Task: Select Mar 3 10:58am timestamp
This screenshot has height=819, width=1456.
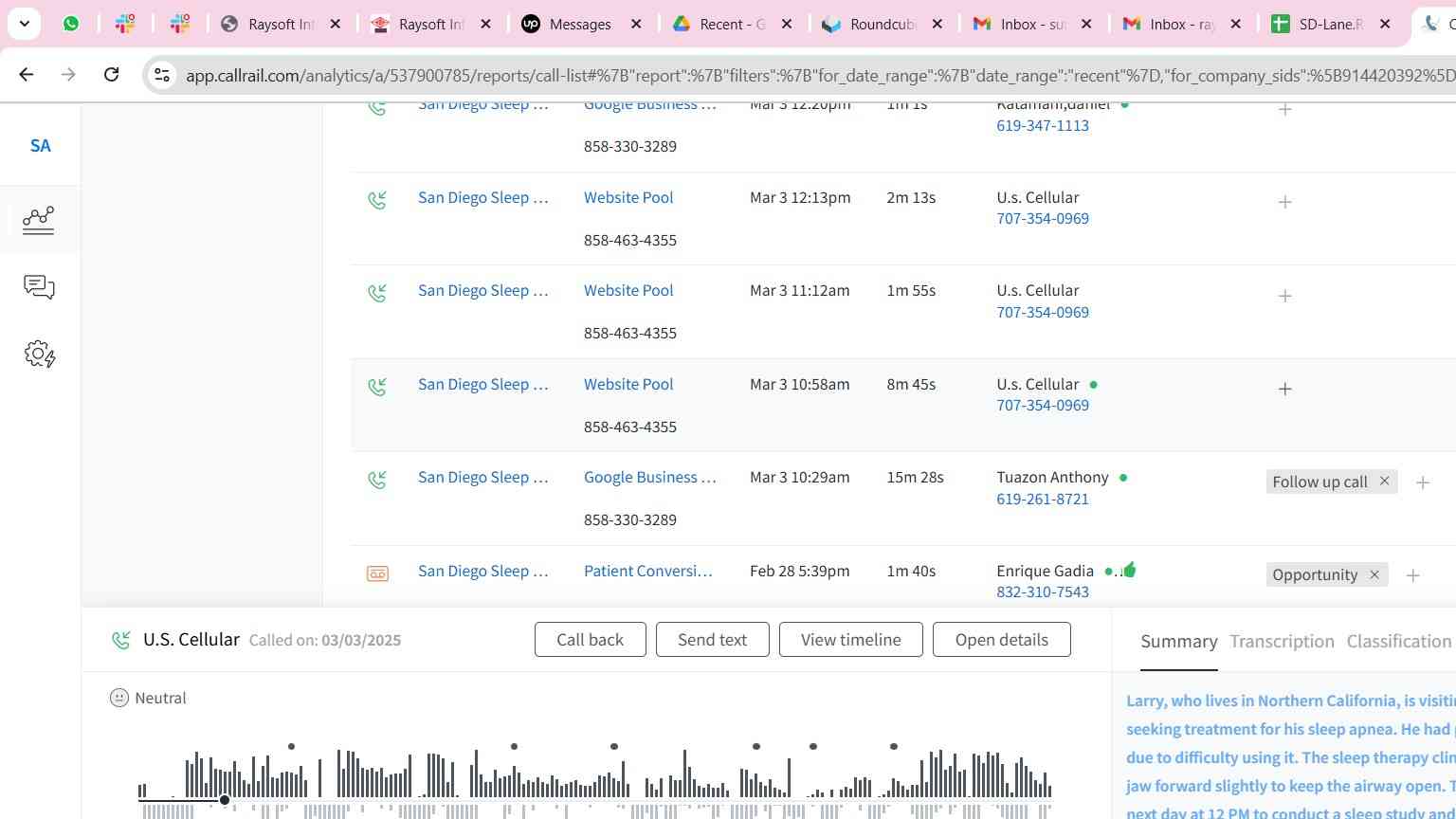Action: (800, 385)
